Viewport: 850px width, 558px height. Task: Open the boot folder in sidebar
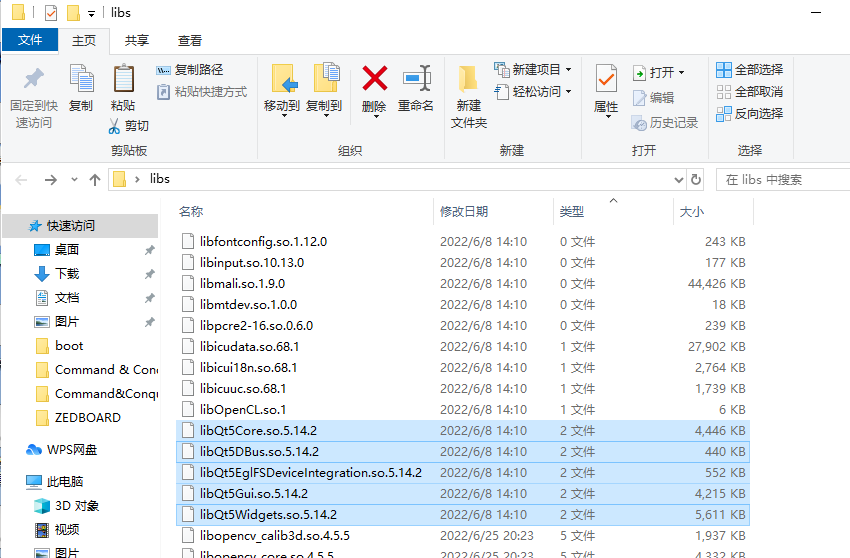point(69,345)
